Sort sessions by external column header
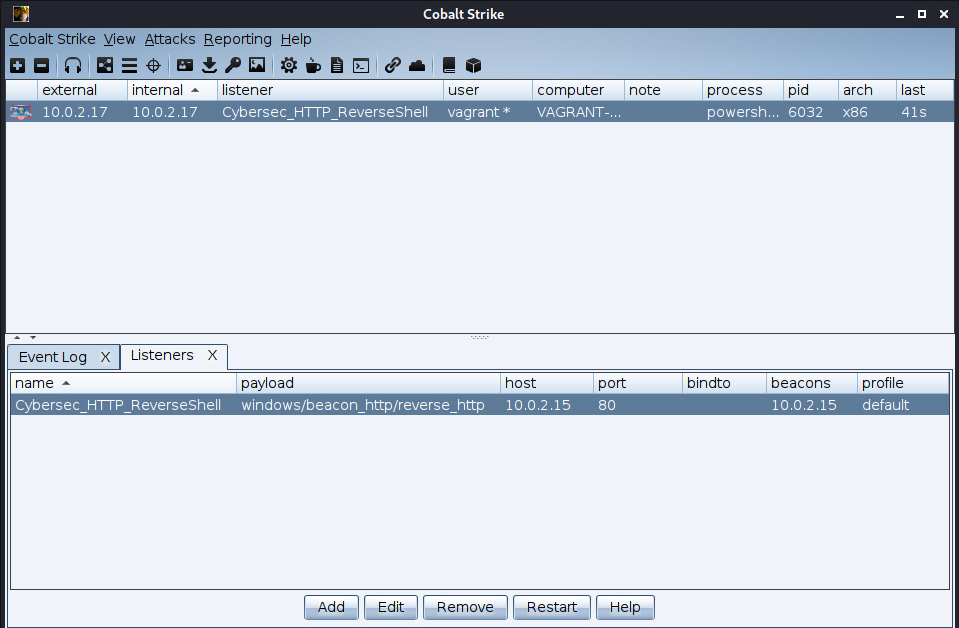959x628 pixels. (x=83, y=90)
